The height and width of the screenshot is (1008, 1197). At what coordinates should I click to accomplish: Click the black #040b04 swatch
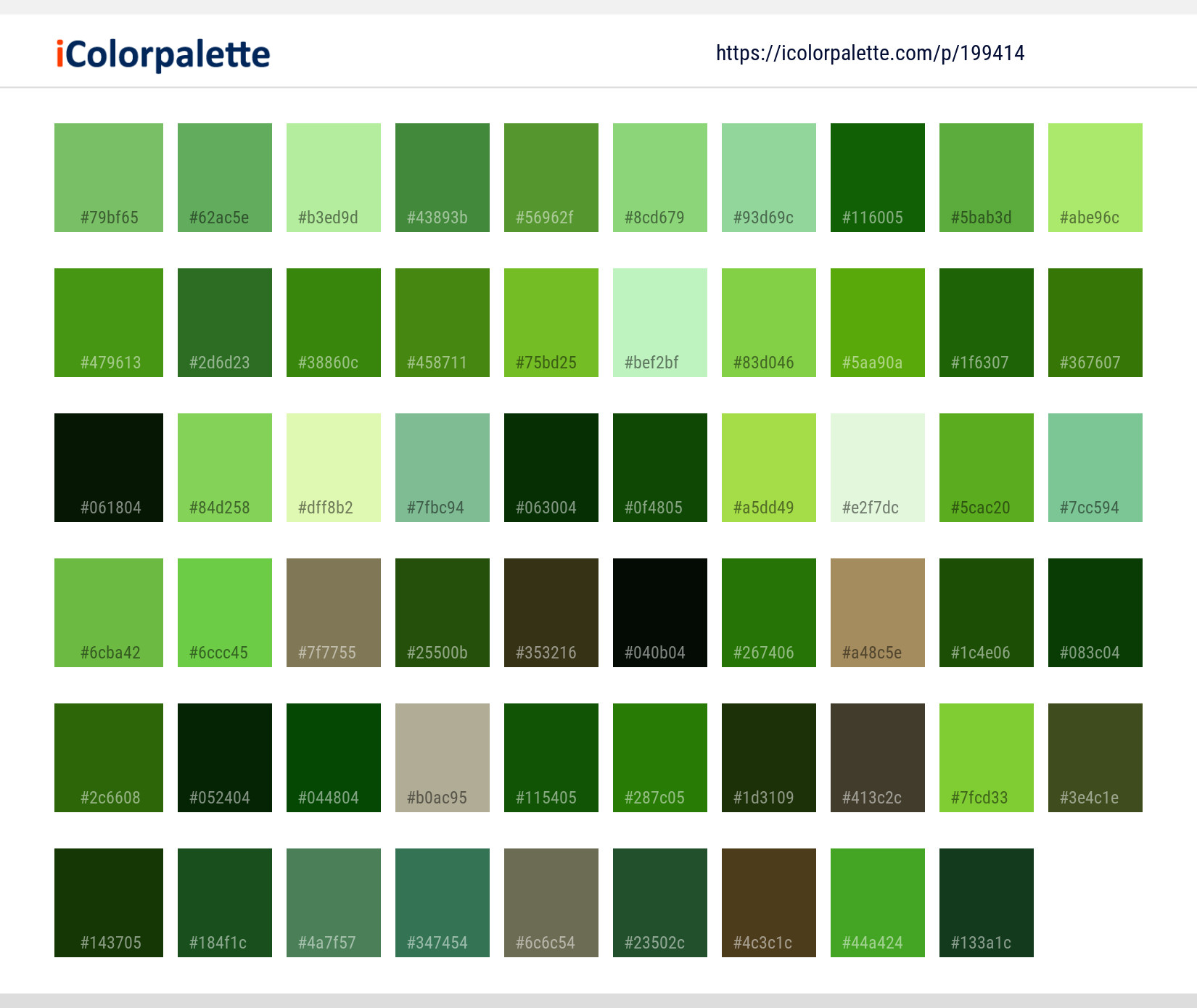pos(660,613)
